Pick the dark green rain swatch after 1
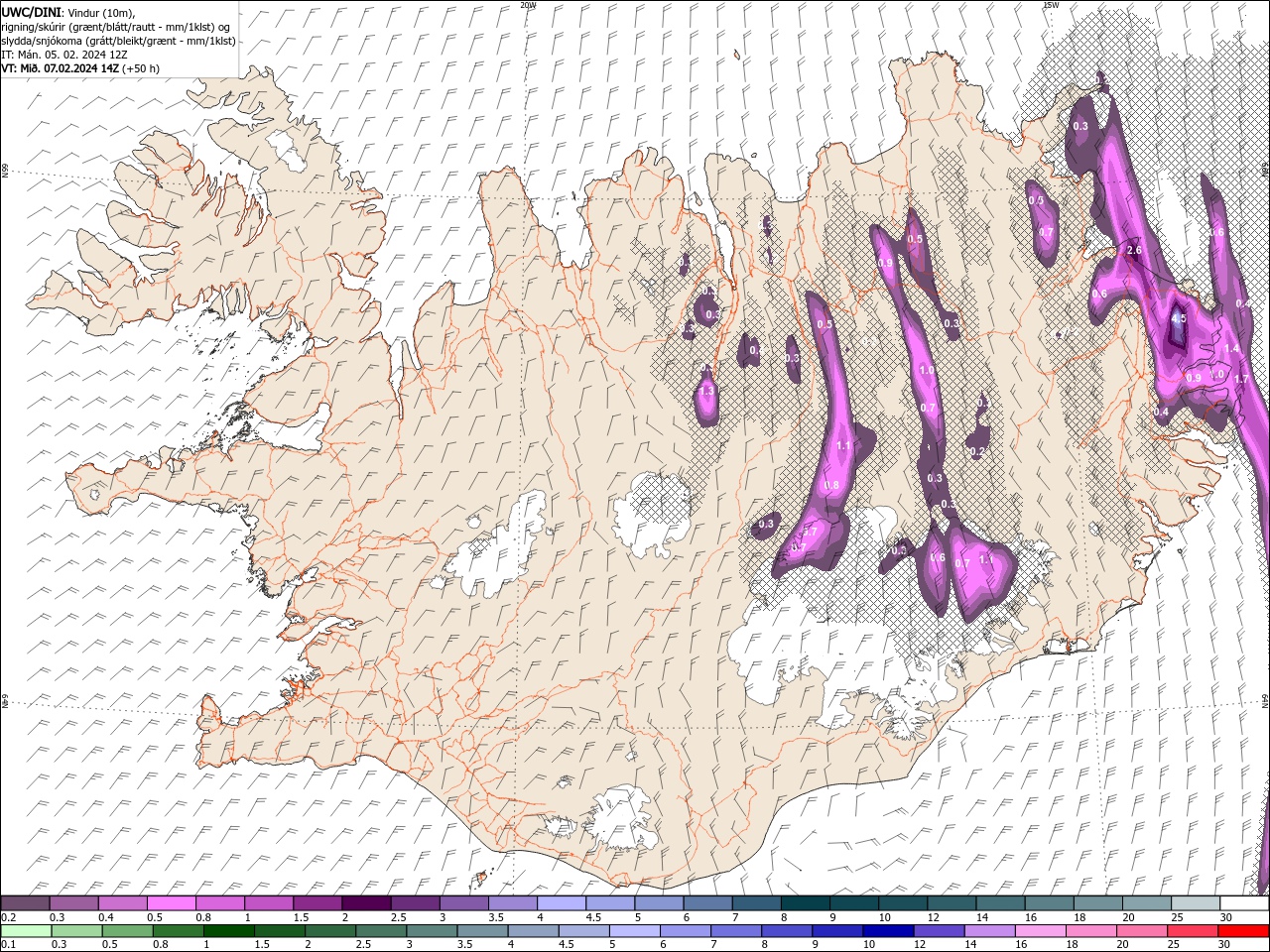 click(x=229, y=931)
